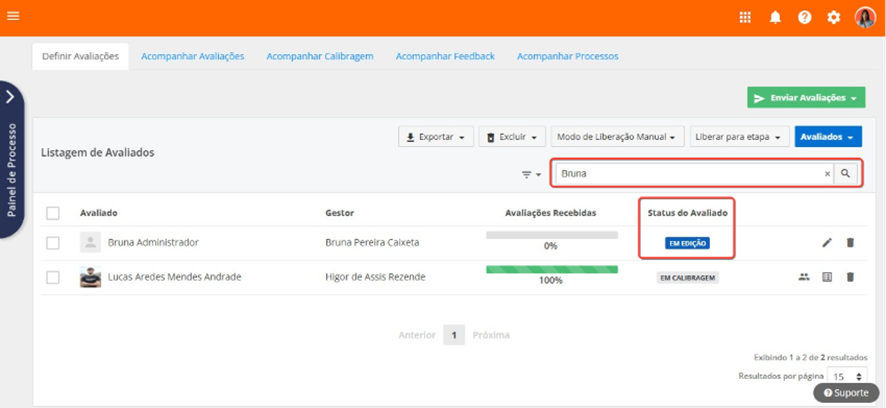This screenshot has height=408, width=886.
Task: Click the search magnifier icon
Action: click(x=846, y=174)
